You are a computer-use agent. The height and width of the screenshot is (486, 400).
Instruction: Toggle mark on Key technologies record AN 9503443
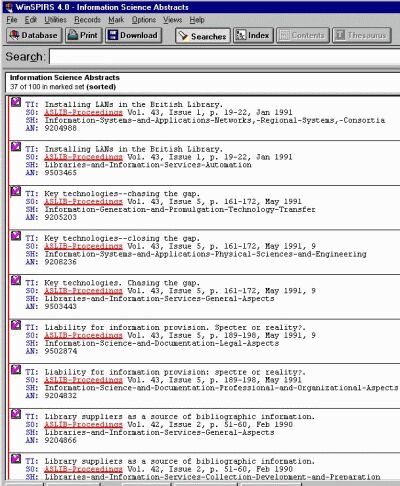pos(16,280)
